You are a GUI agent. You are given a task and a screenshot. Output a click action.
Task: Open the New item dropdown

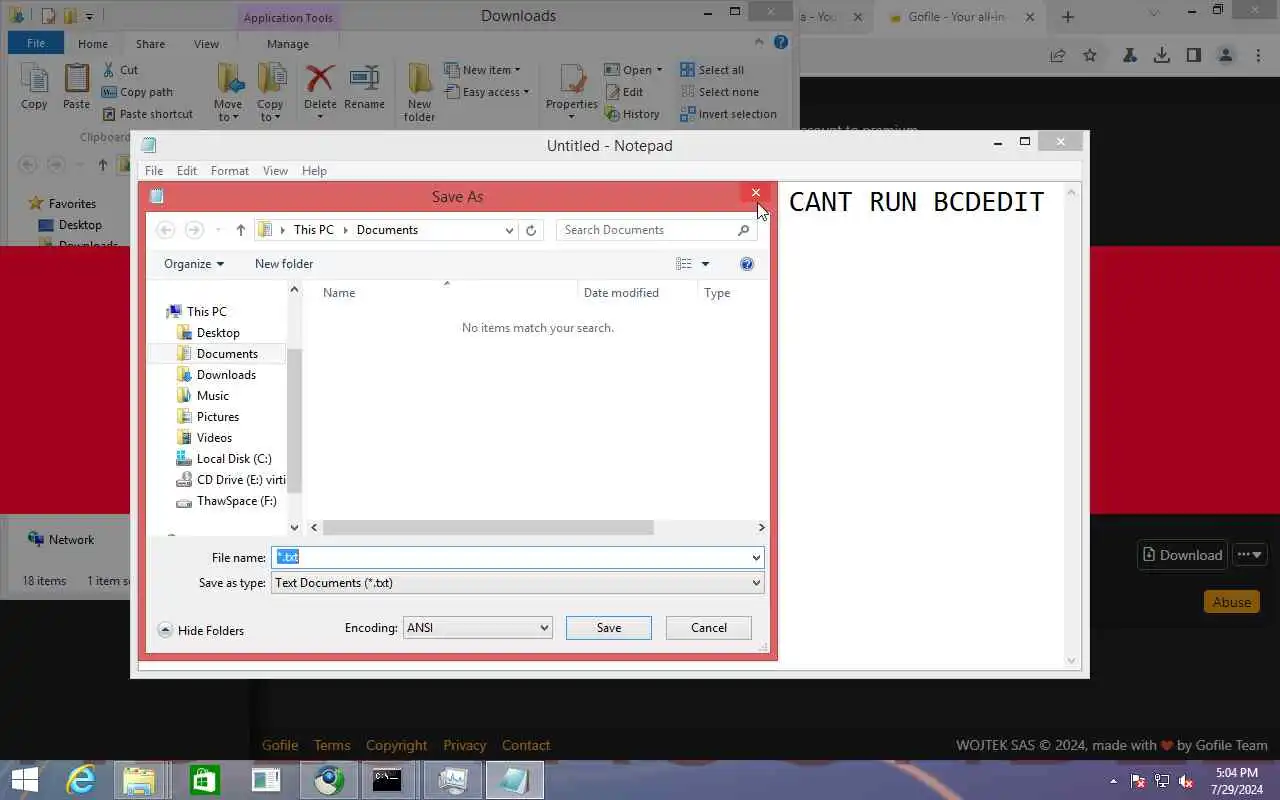(x=482, y=70)
